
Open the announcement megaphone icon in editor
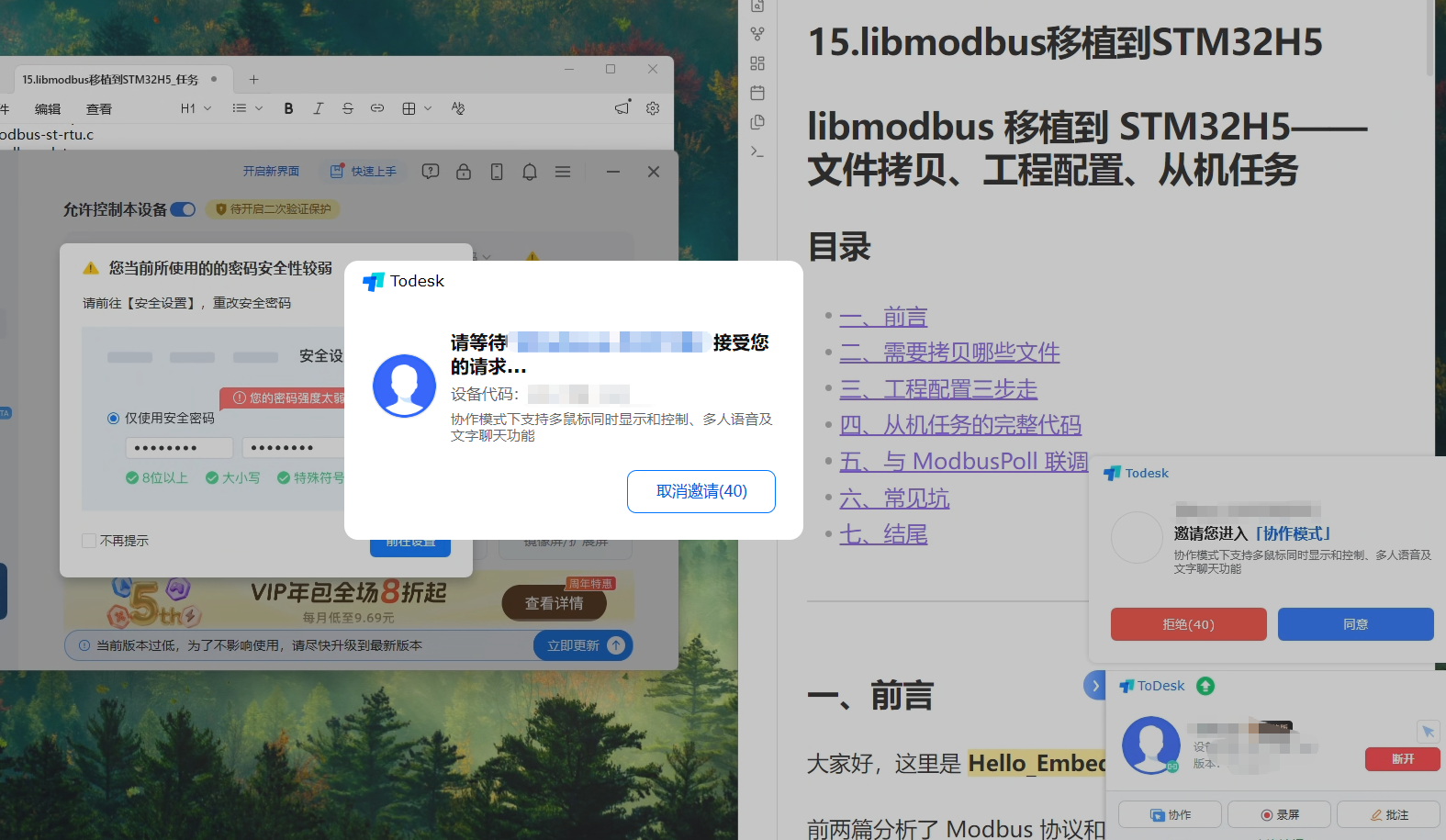pos(622,107)
